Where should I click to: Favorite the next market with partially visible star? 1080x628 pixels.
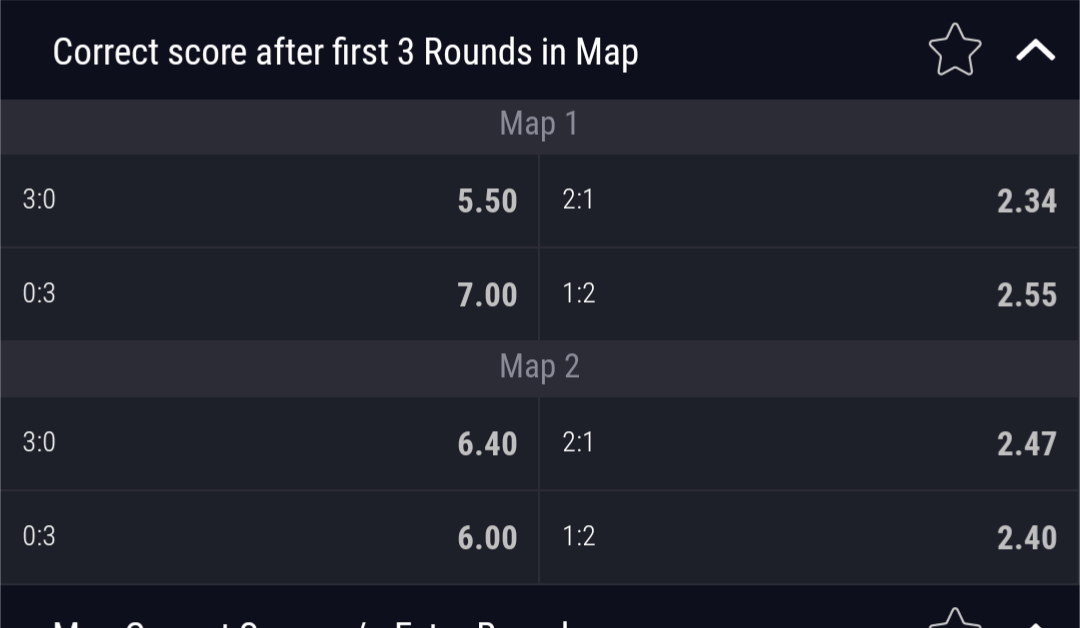click(955, 618)
